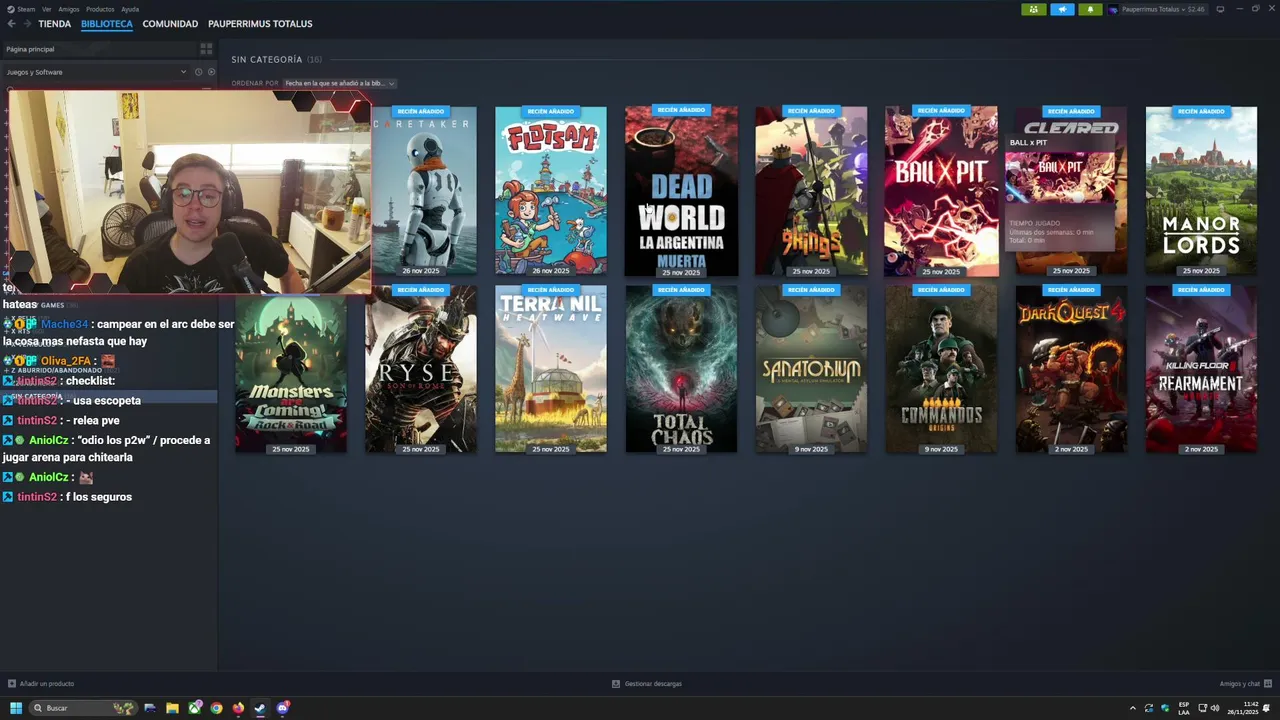This screenshot has width=1280, height=720.
Task: Click the ESP LAA language indicator
Action: click(1184, 708)
